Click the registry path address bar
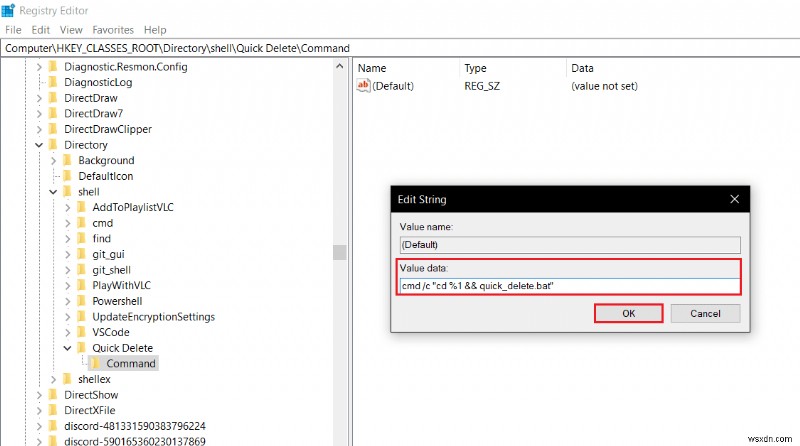The width and height of the screenshot is (800, 446). tap(400, 48)
